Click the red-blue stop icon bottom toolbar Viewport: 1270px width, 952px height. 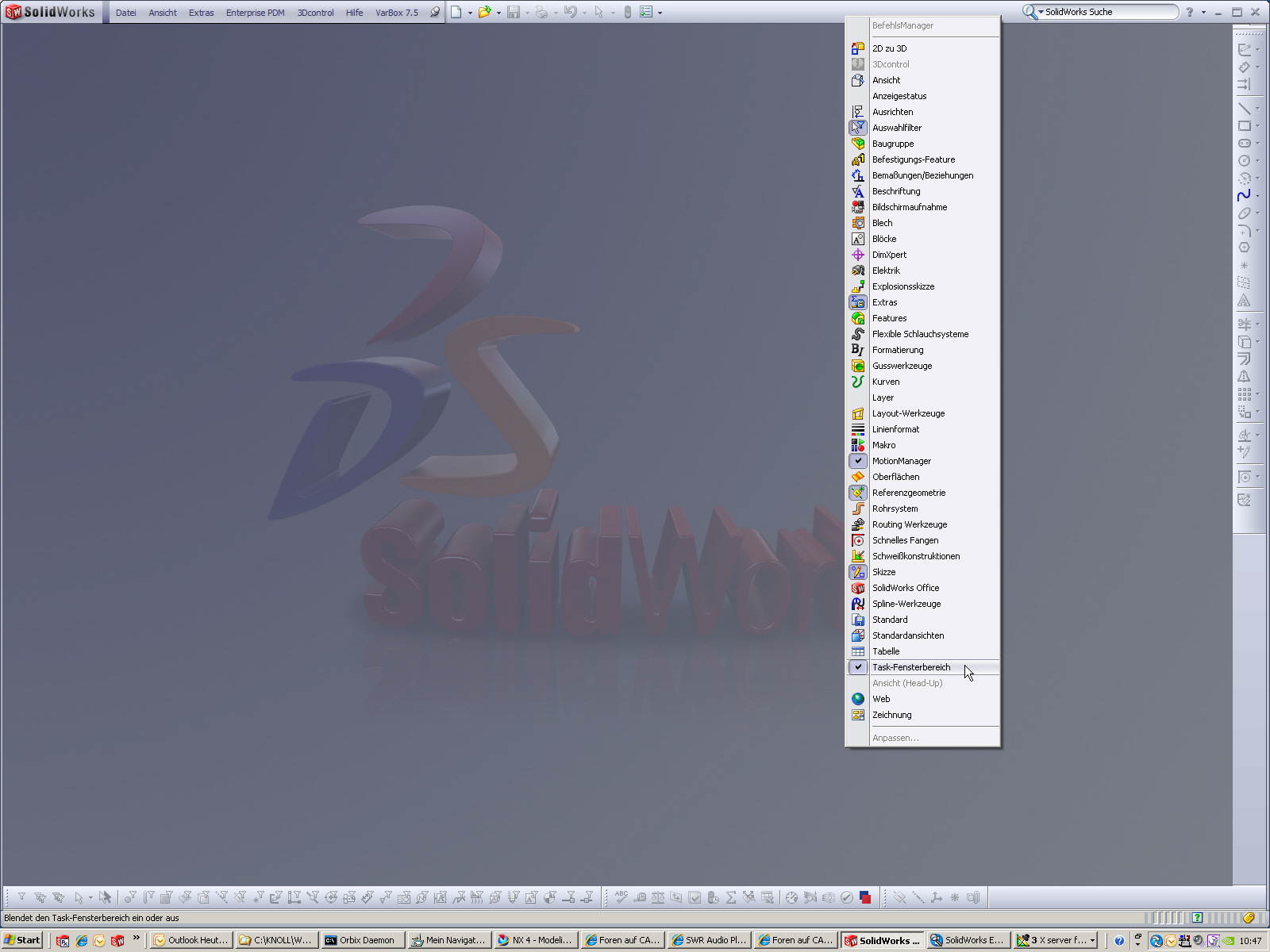point(865,897)
